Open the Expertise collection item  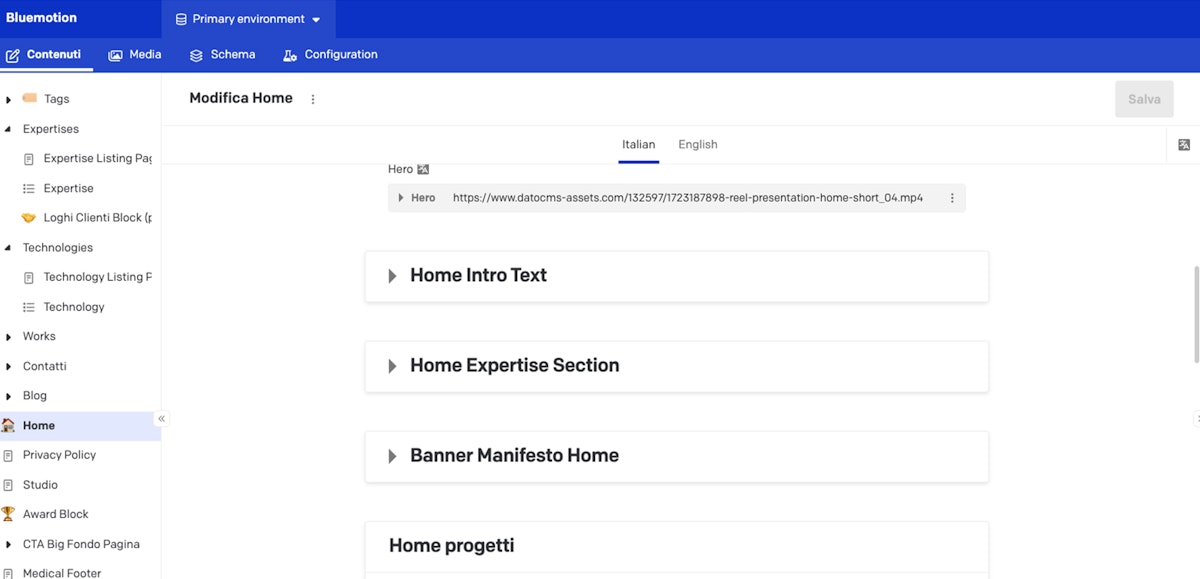coord(68,188)
